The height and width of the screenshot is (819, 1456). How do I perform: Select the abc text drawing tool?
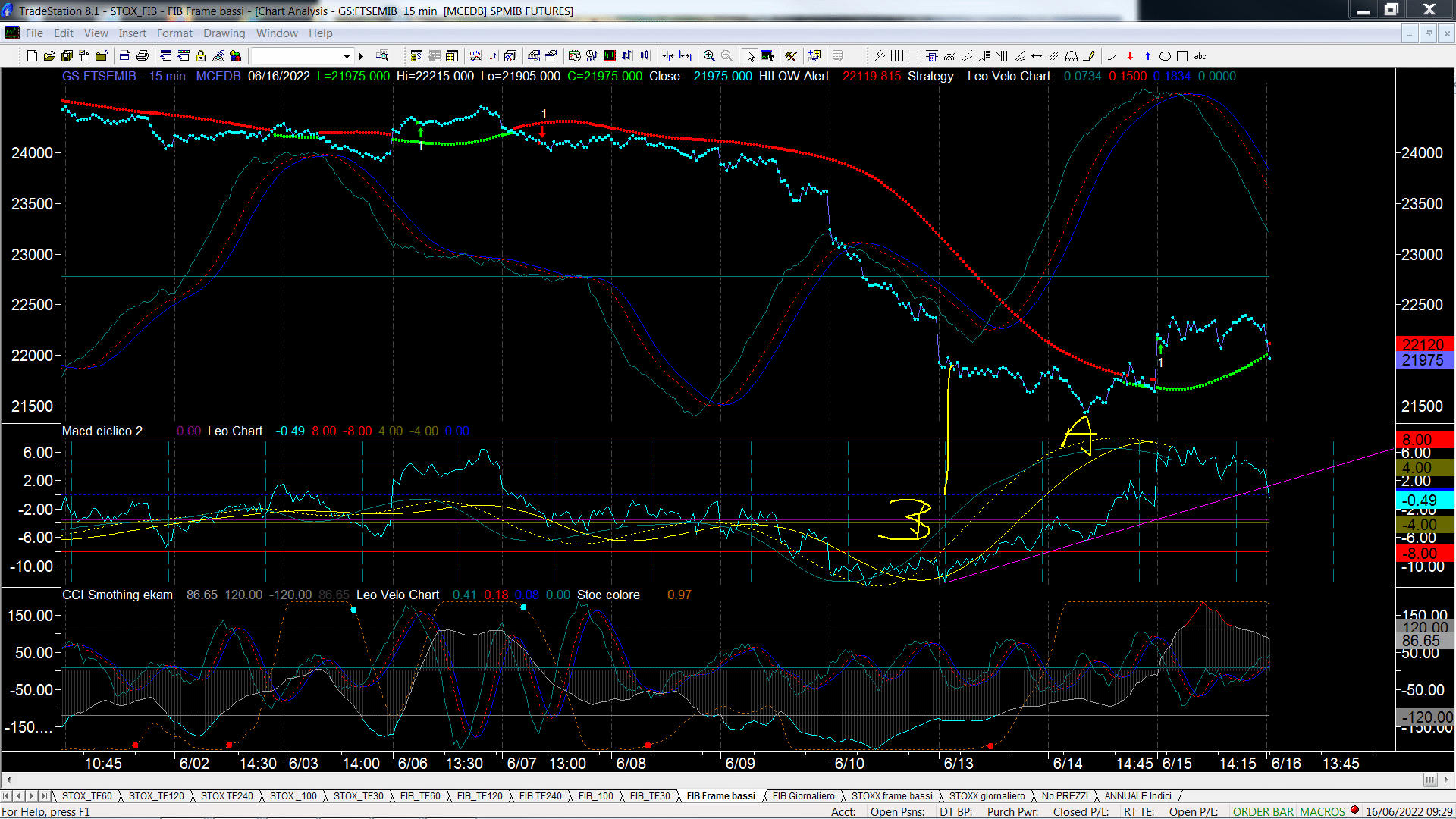coord(1200,56)
